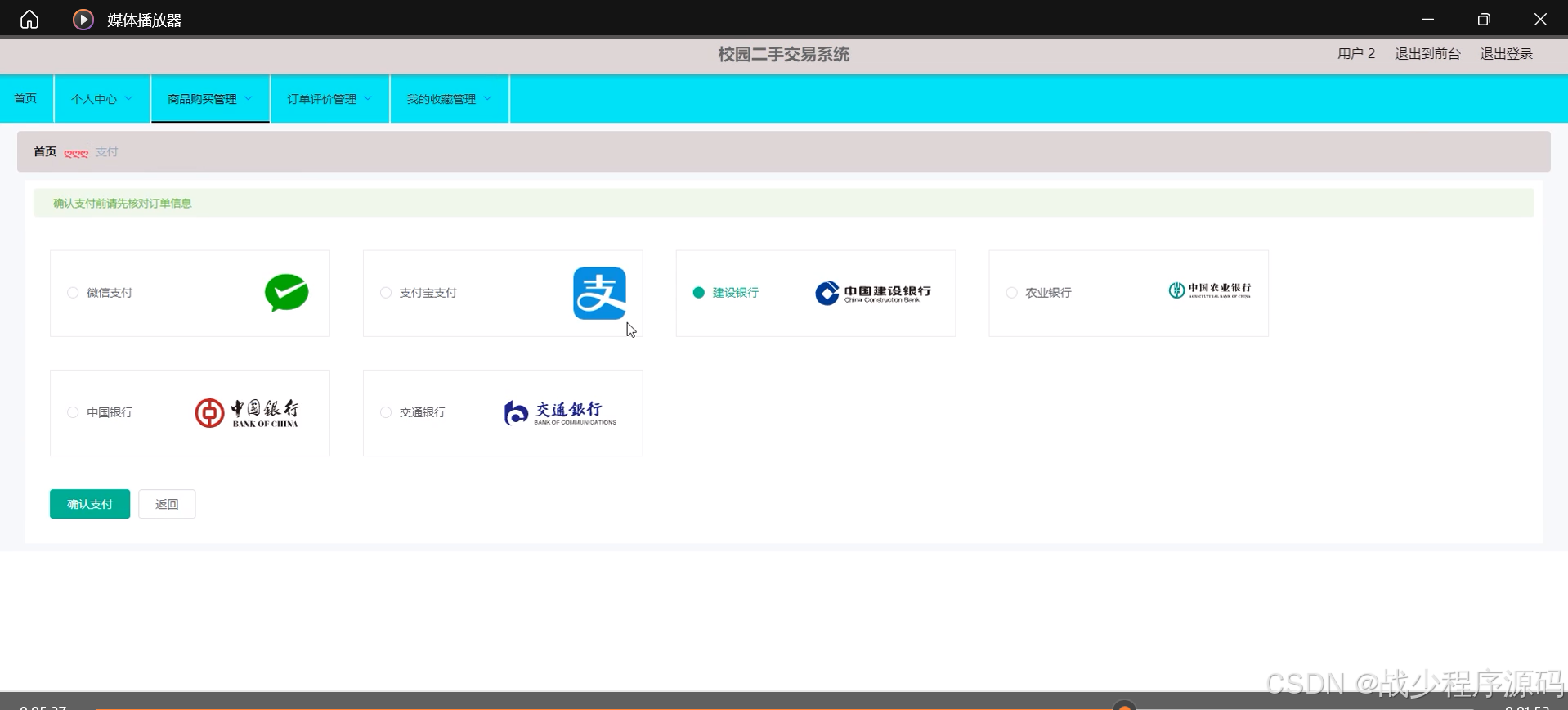This screenshot has width=1568, height=710.
Task: Select the 中国银行 radio button
Action: pyautogui.click(x=73, y=412)
